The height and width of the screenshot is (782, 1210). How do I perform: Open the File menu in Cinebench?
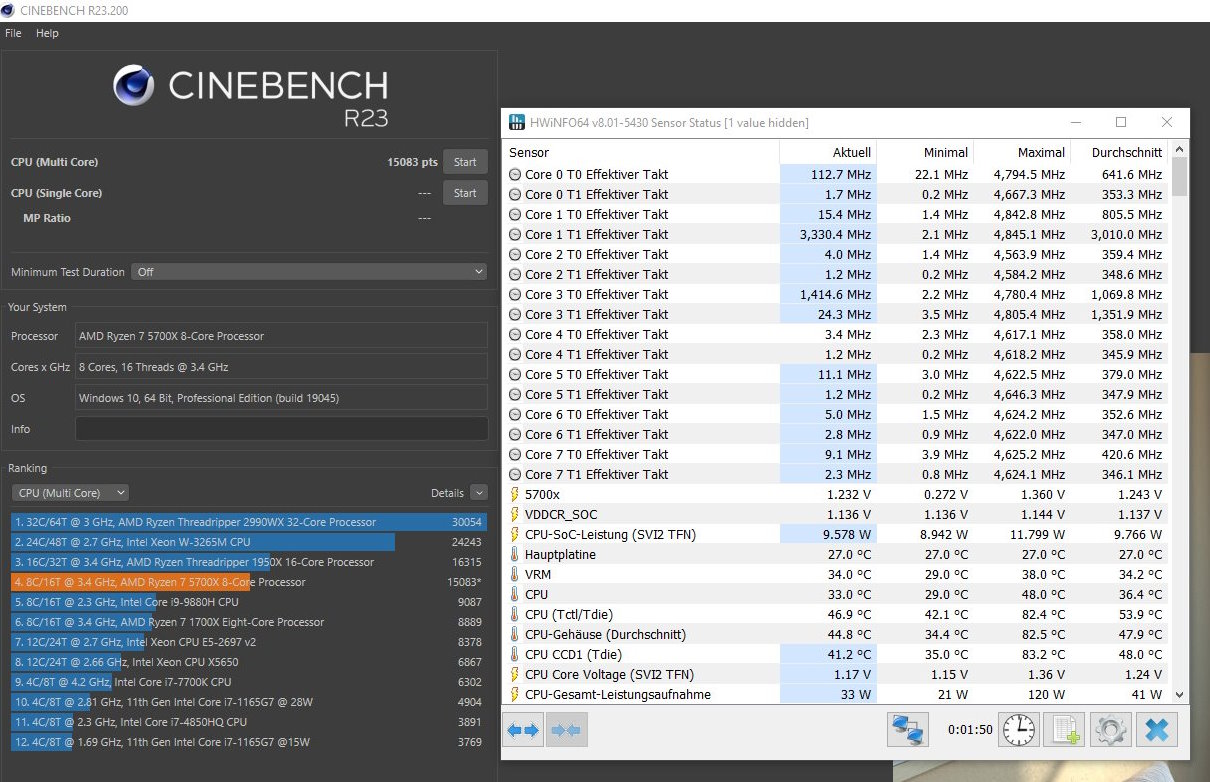coord(13,33)
